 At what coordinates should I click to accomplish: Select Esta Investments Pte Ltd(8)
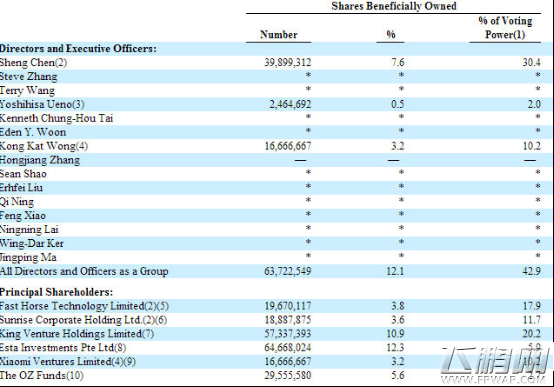63,348
